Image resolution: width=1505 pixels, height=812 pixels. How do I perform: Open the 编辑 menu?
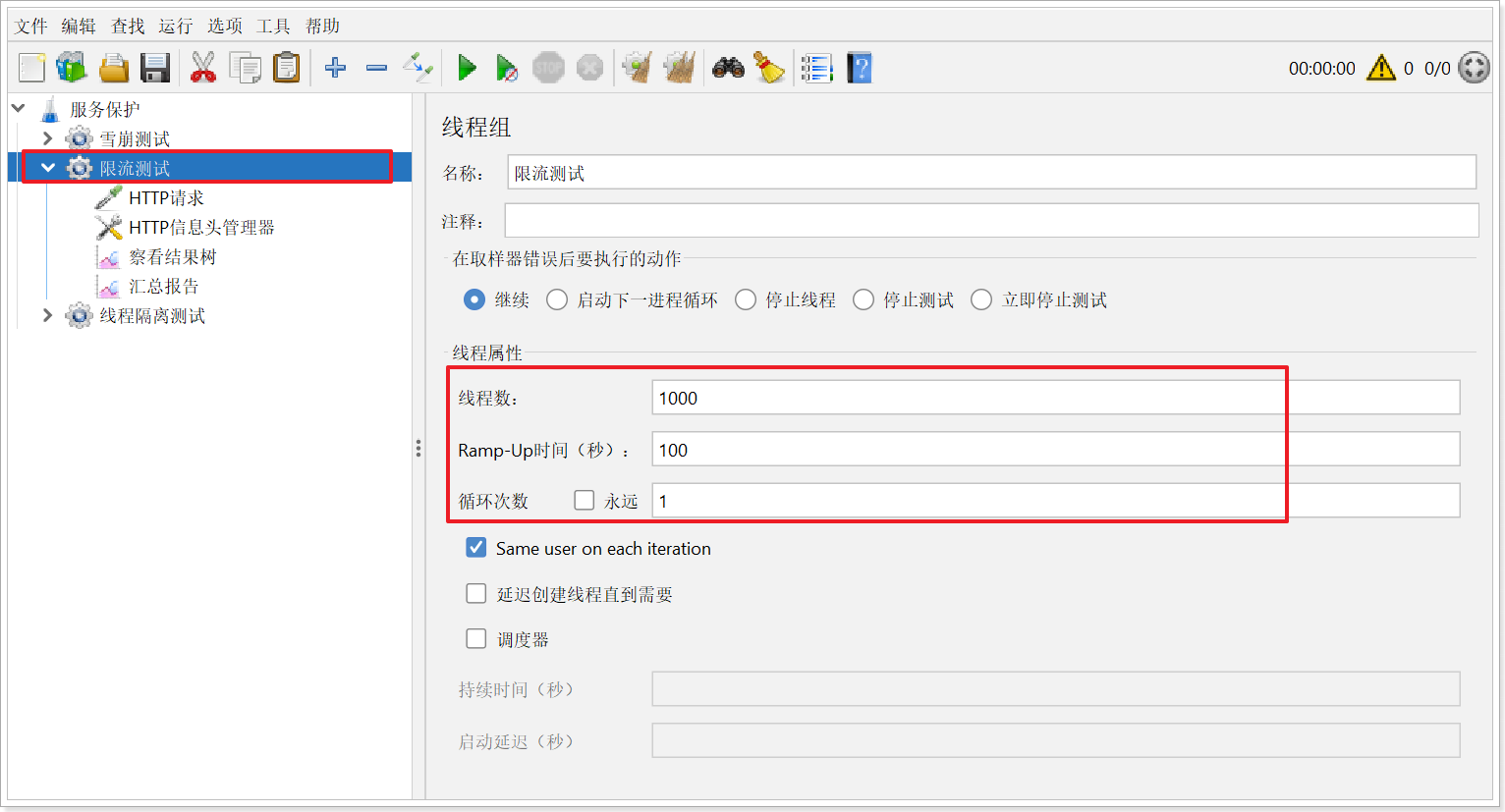coord(79,26)
